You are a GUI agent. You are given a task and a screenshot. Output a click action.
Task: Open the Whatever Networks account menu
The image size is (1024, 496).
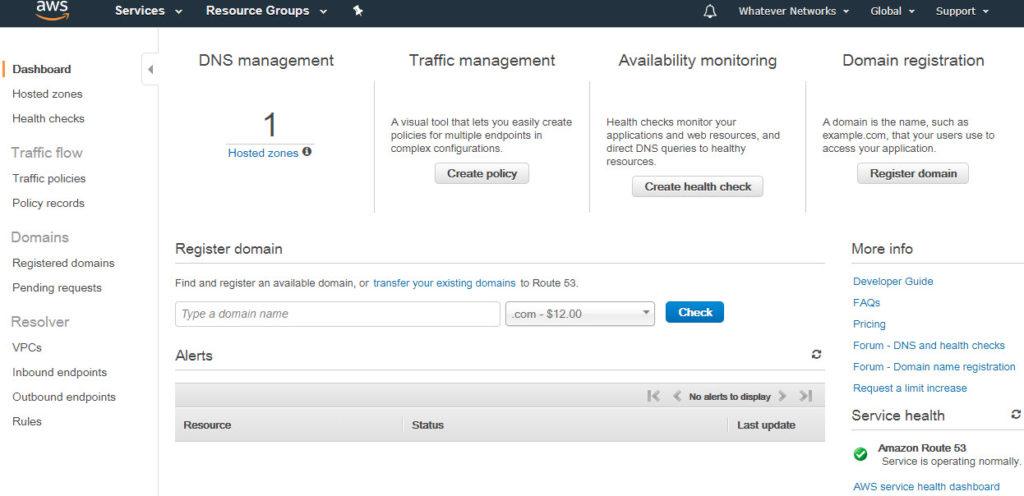(x=793, y=11)
